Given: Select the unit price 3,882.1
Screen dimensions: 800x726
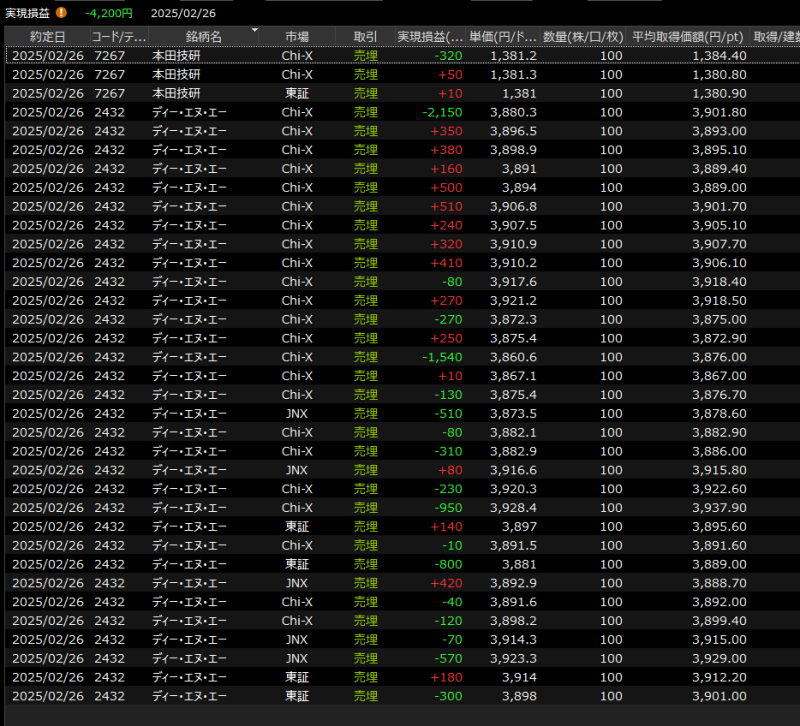Looking at the screenshot, I should coord(513,433).
